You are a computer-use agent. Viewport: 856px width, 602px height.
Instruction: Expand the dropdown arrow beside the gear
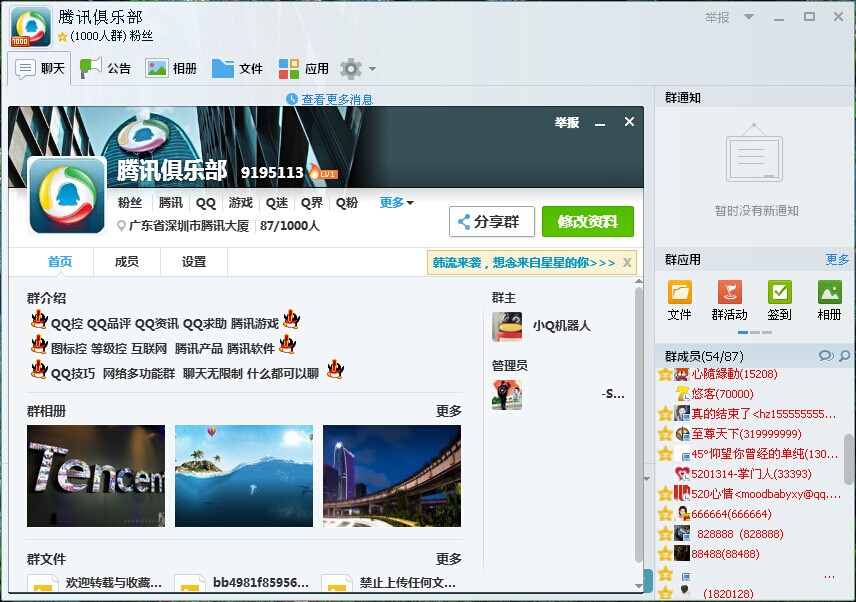click(x=372, y=69)
